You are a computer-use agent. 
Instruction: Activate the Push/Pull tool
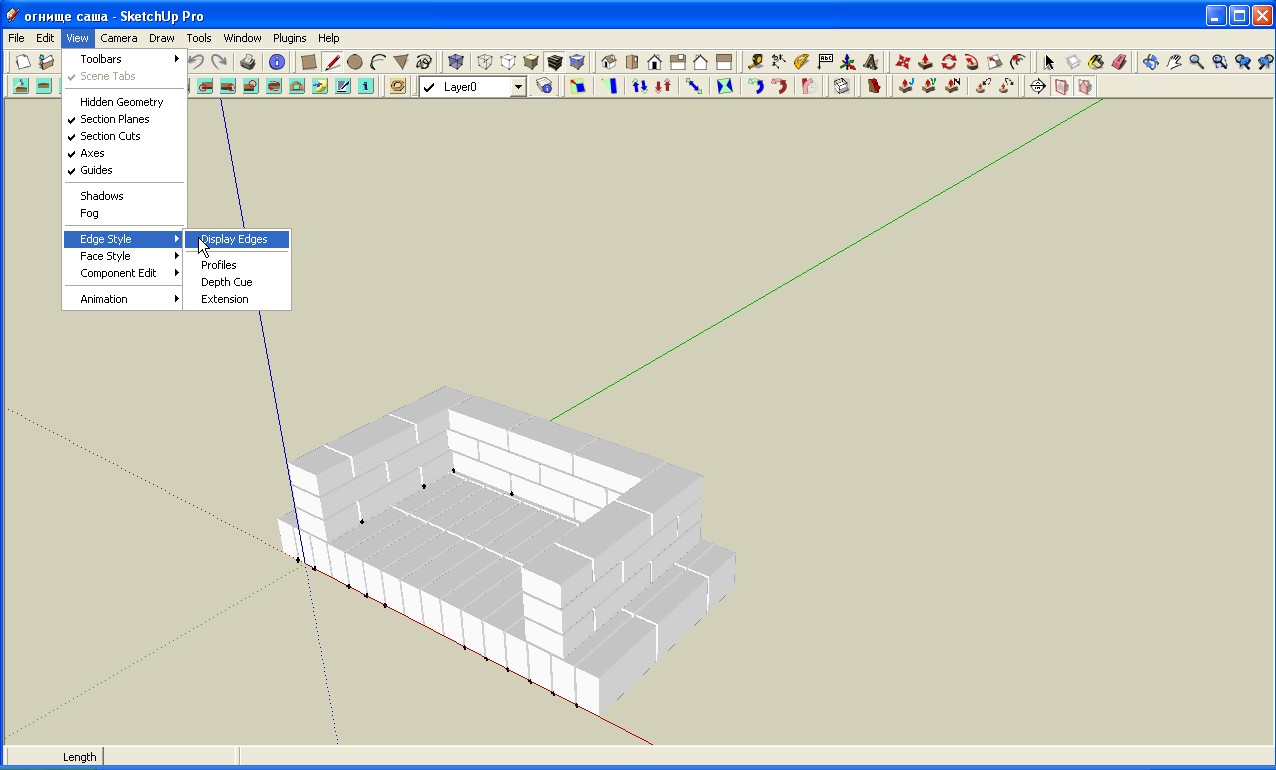coord(926,62)
